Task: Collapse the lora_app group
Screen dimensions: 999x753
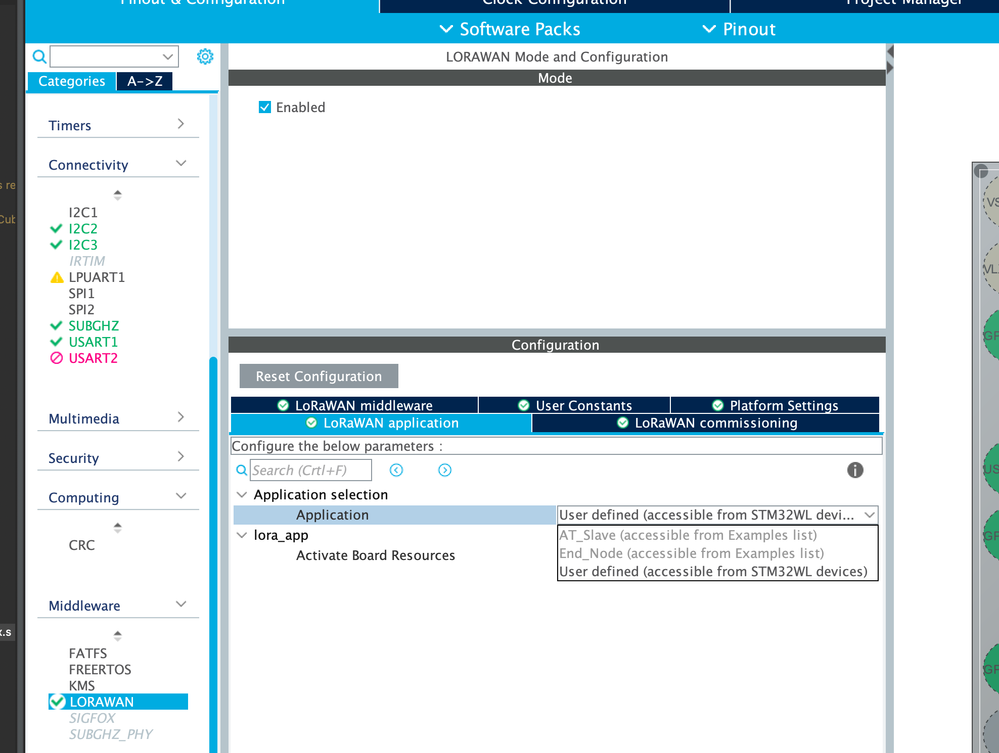Action: 241,535
